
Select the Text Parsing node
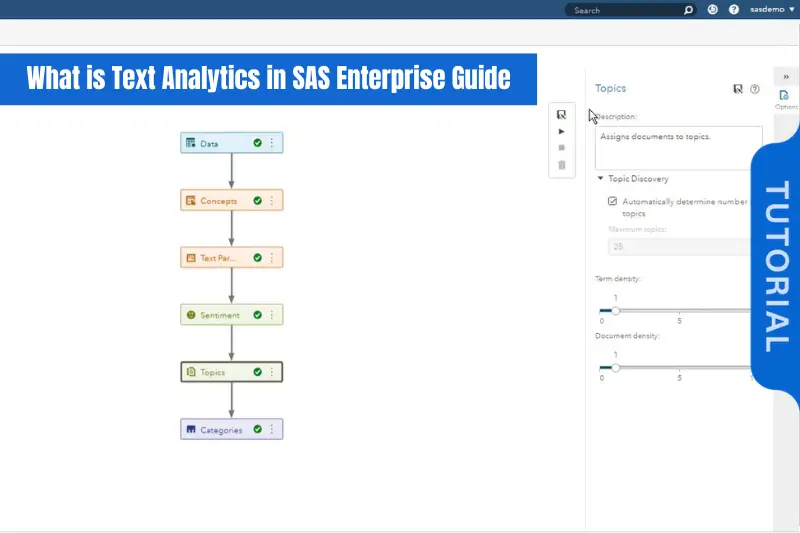coord(232,258)
